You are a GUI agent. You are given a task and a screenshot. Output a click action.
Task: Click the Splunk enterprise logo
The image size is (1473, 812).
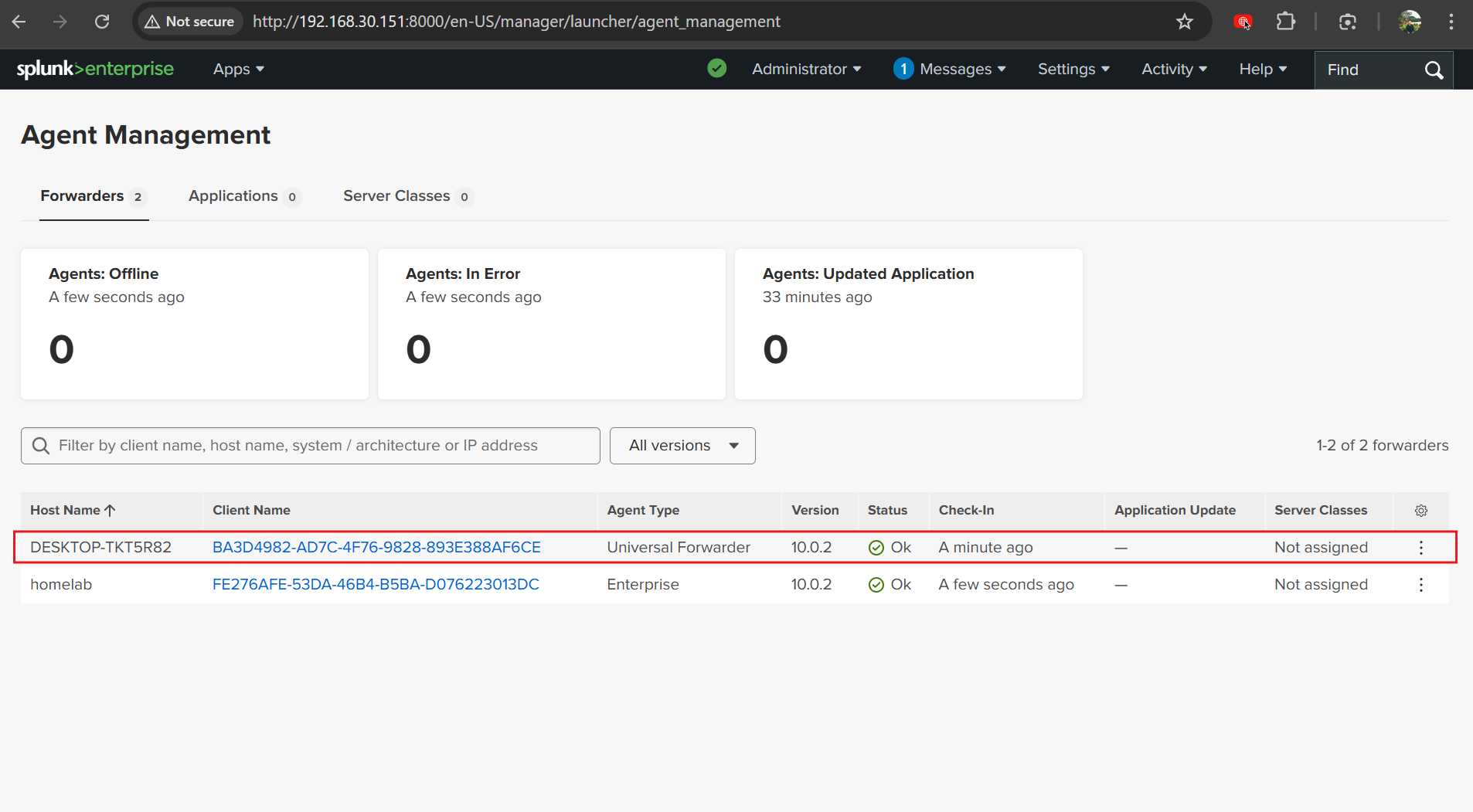tap(95, 69)
